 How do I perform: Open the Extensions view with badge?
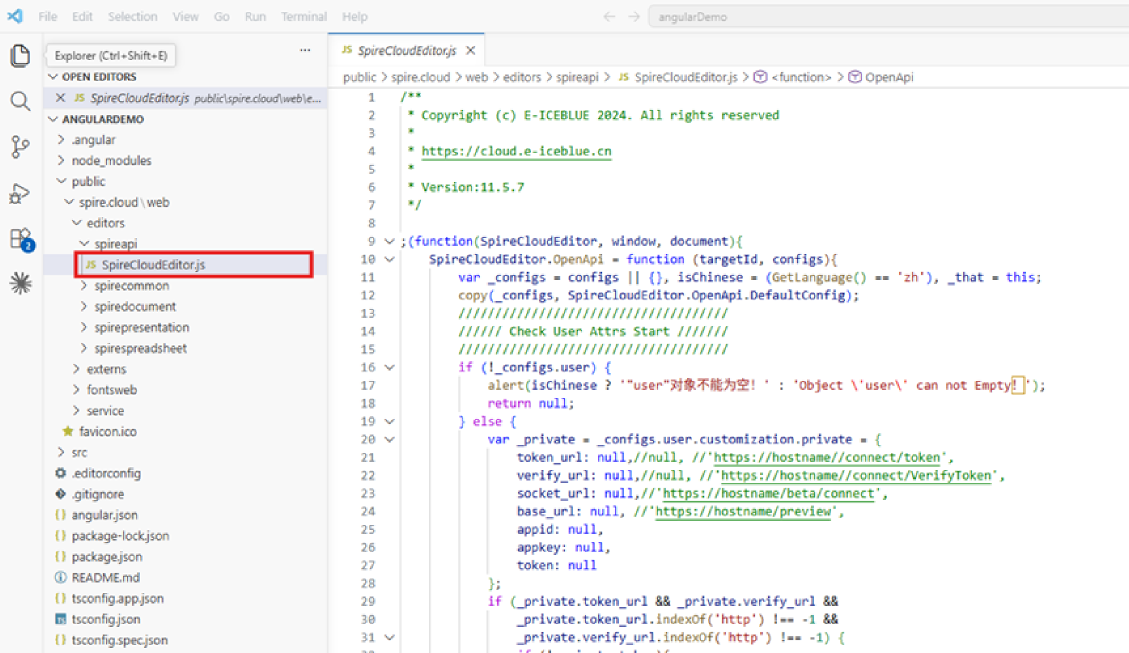(21, 239)
